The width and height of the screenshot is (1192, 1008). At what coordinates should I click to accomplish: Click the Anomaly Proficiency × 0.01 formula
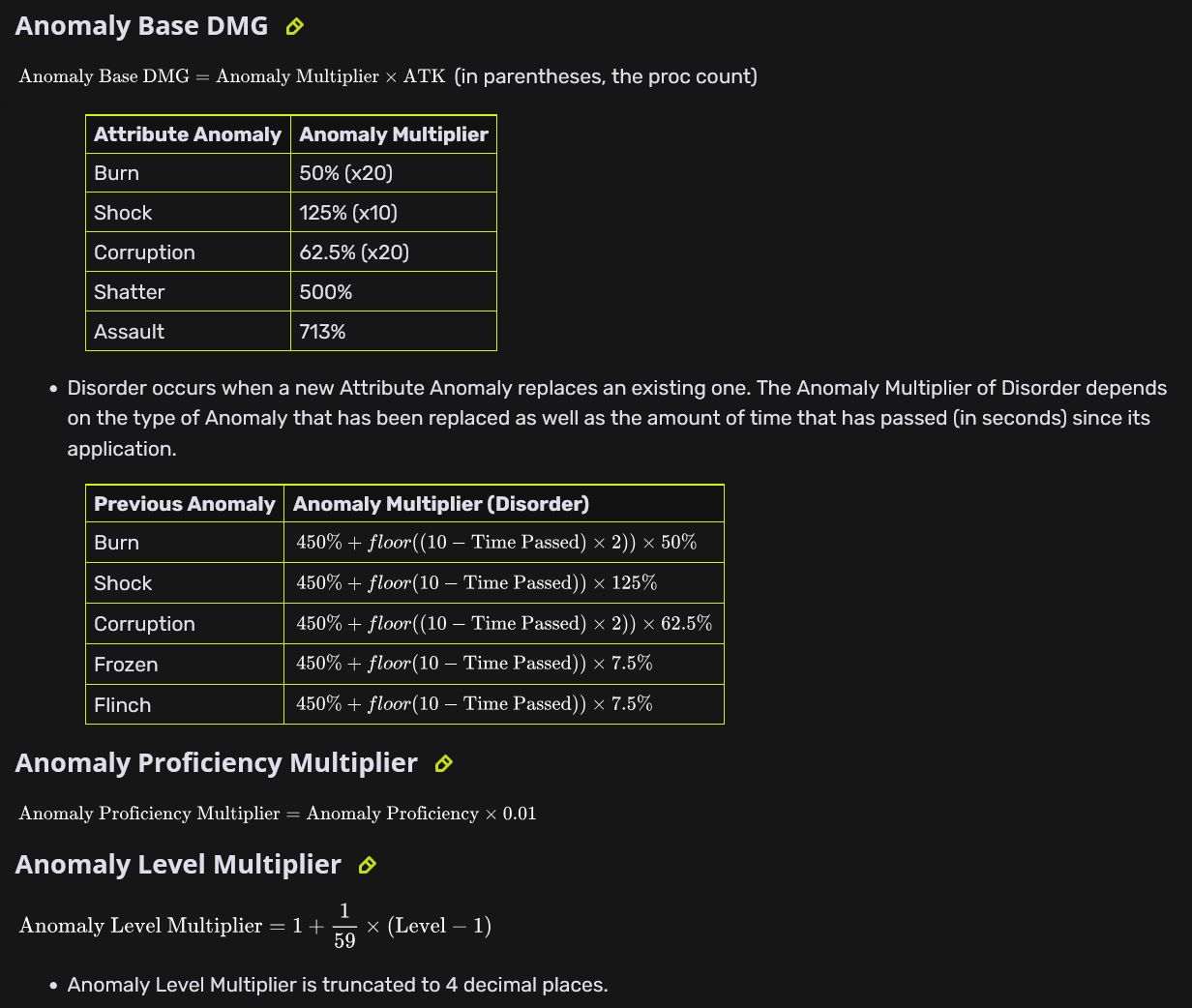click(277, 814)
